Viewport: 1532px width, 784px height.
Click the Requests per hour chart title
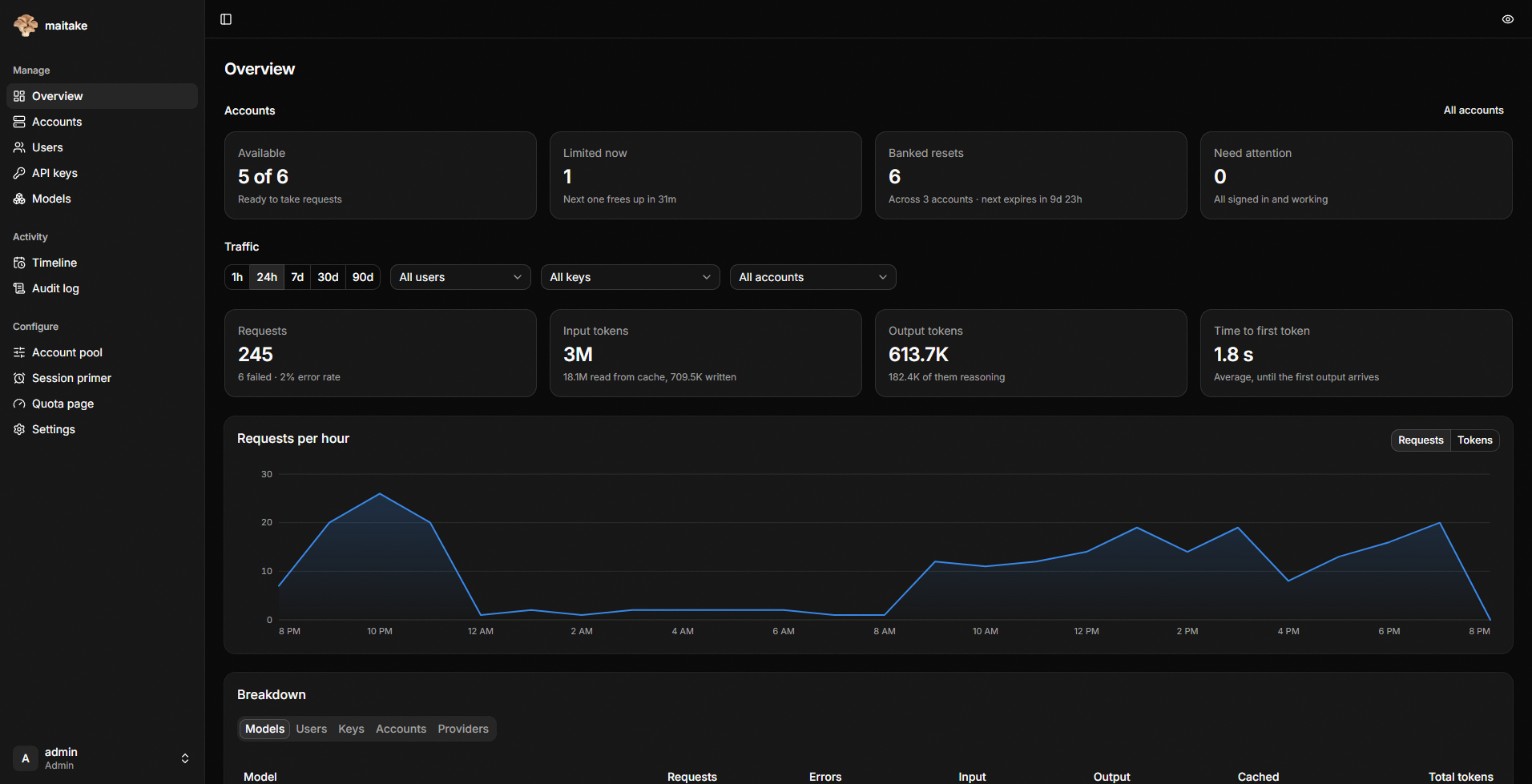pos(293,439)
